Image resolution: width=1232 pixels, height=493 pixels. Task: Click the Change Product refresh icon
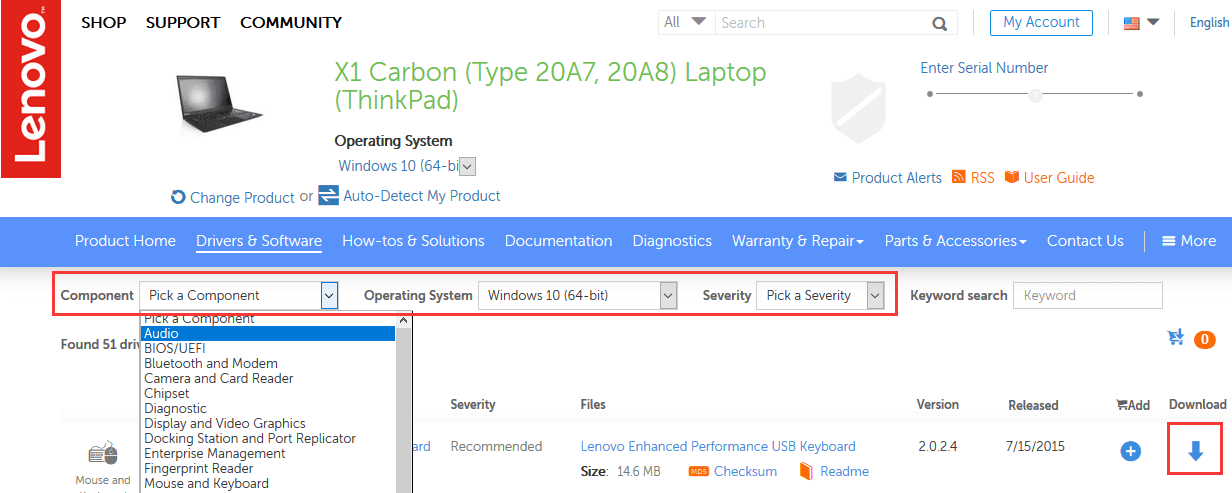click(x=179, y=198)
